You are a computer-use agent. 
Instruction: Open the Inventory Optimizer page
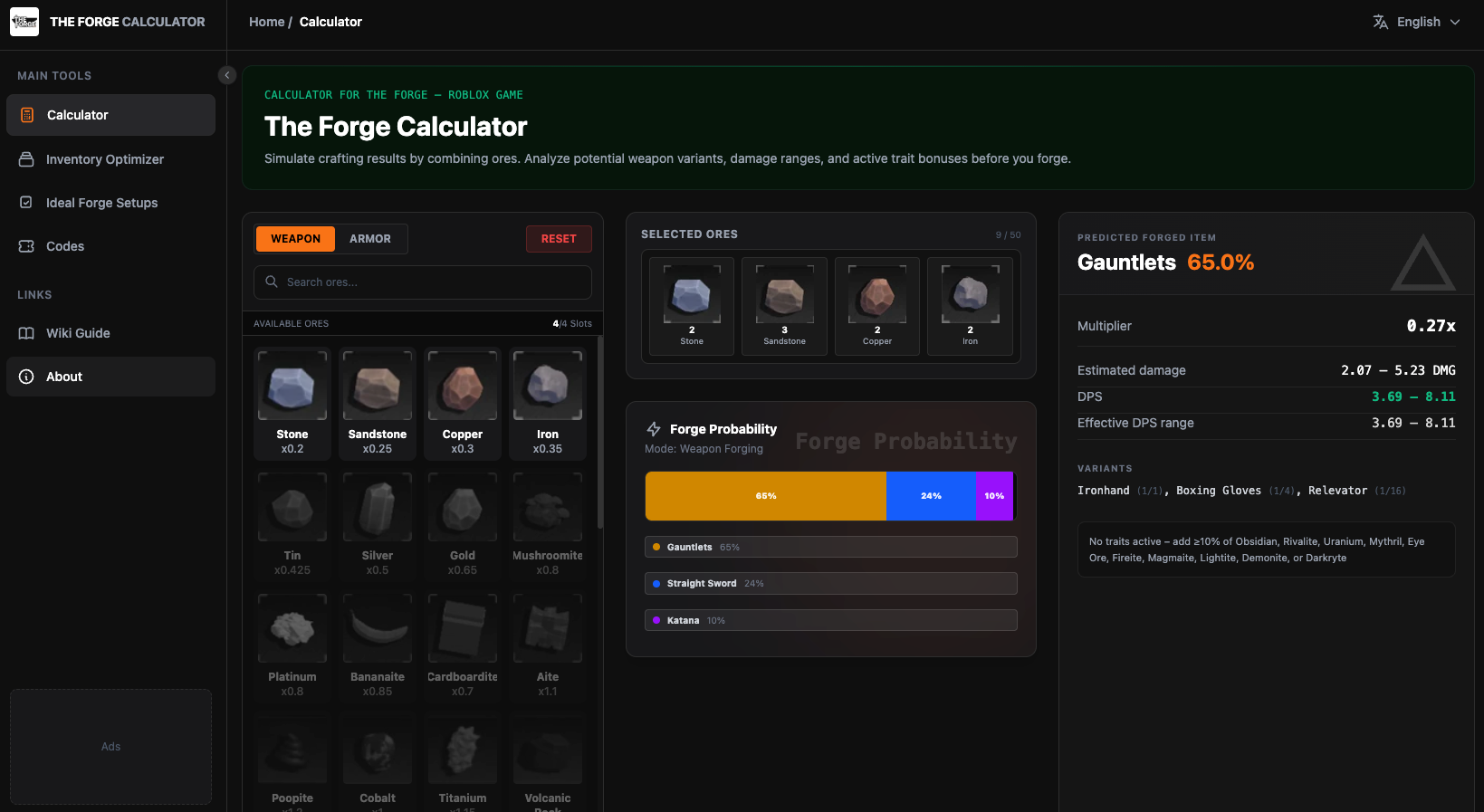[110, 159]
